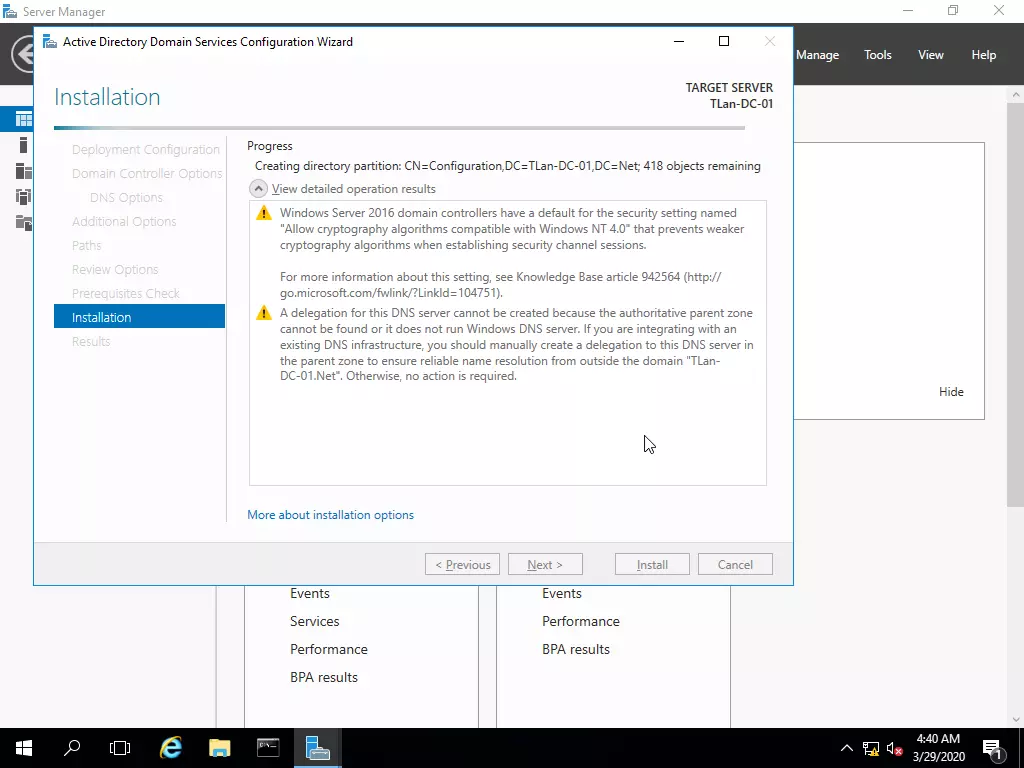Click the first warning icon about cryptography algorithms
Image resolution: width=1024 pixels, height=768 pixels.
coord(264,213)
